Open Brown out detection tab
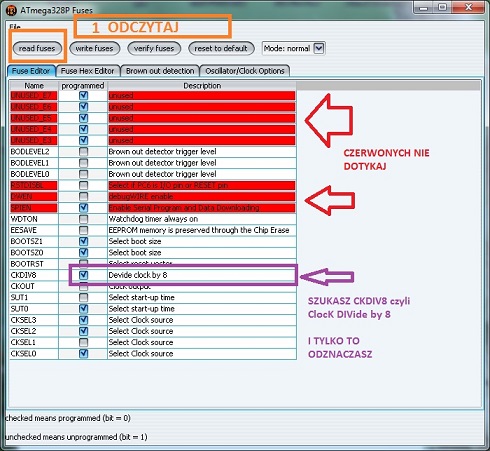 (x=160, y=71)
